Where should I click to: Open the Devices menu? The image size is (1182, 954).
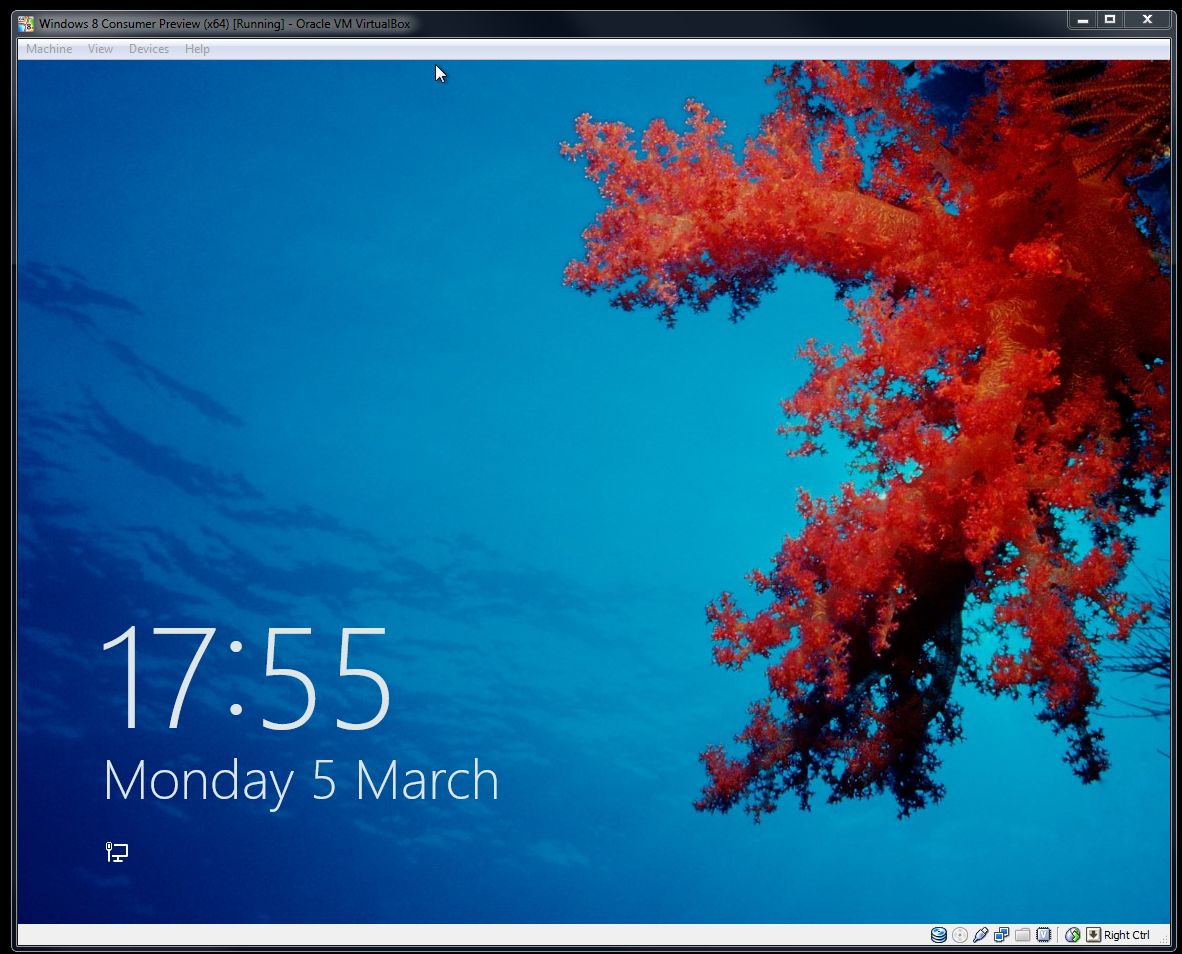(x=149, y=49)
